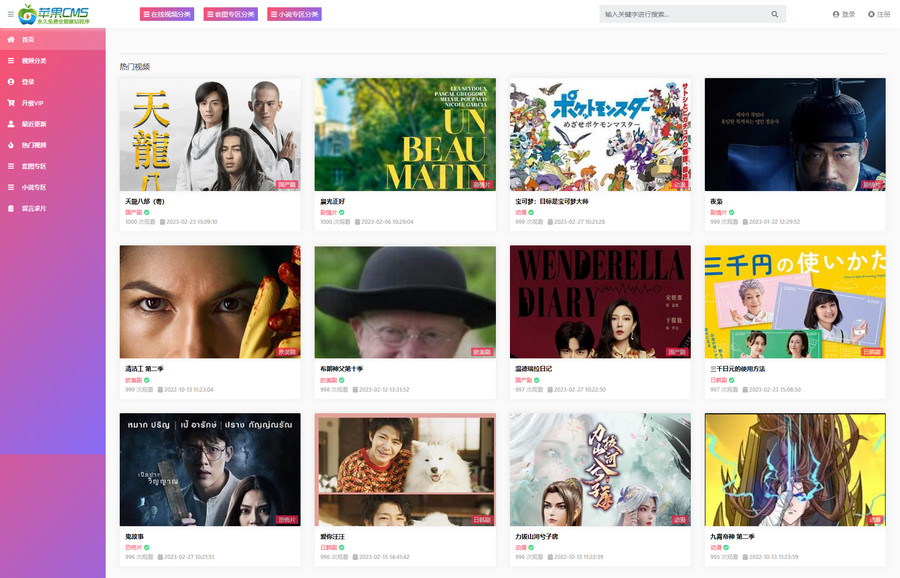The image size is (900, 578).
Task: Select 套图专区 in the sidebar
Action: coord(34,166)
